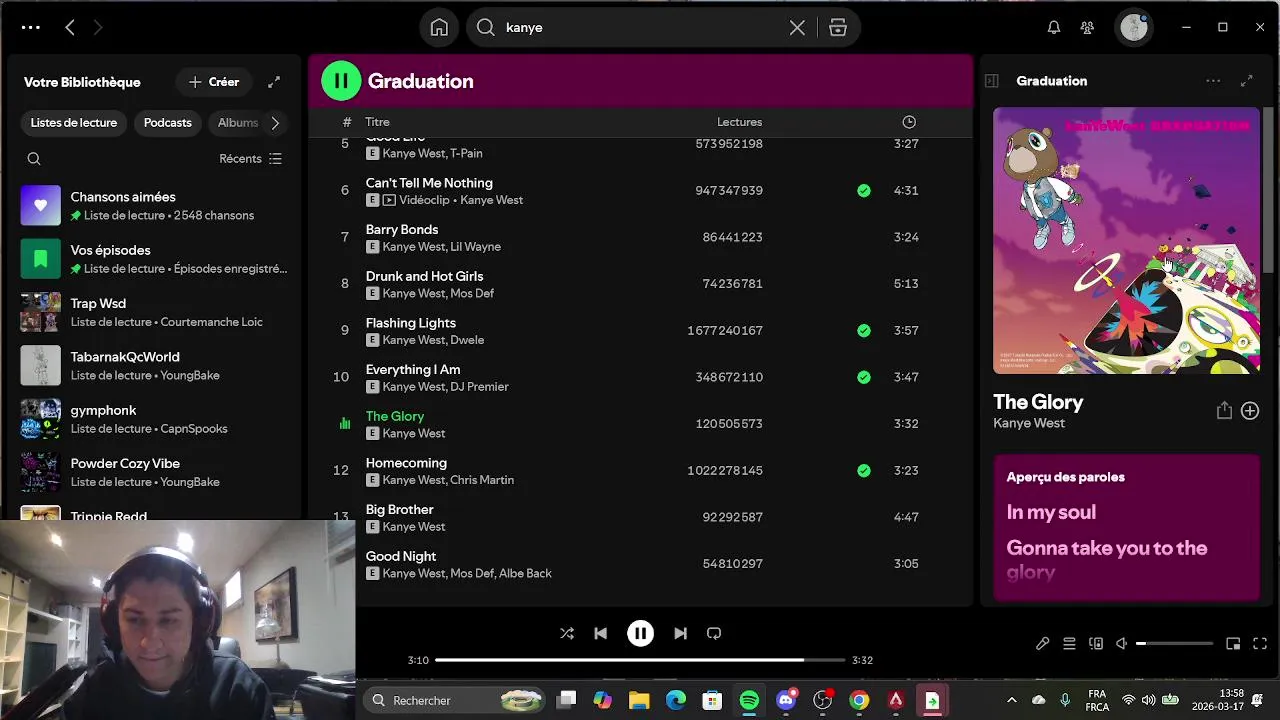Adjust the volume slider
This screenshot has height=720, width=1280.
1174,644
